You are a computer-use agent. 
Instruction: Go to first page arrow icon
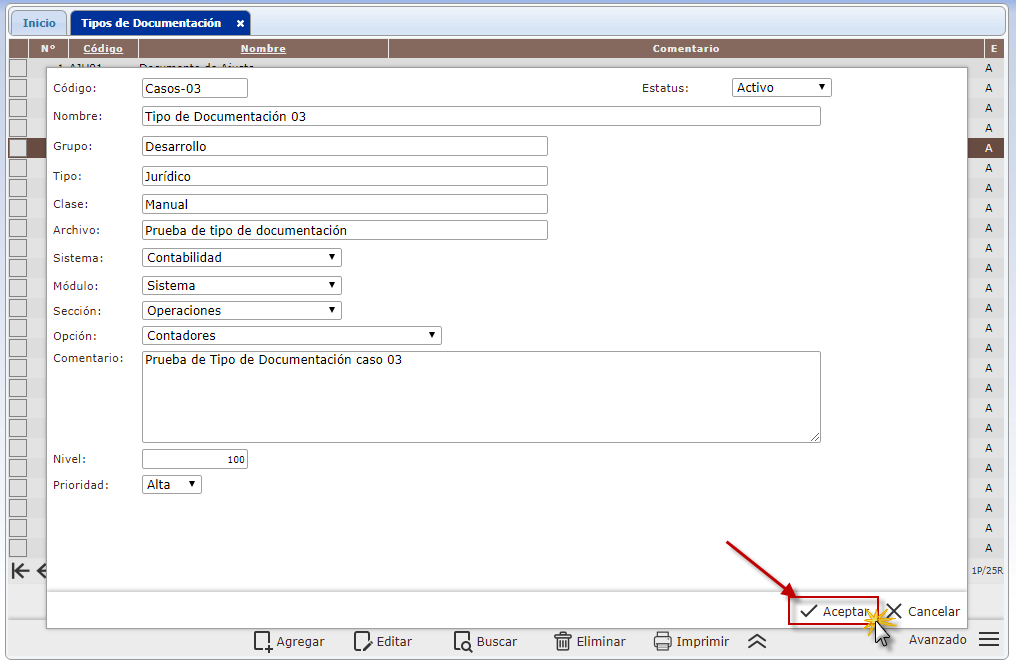click(20, 571)
